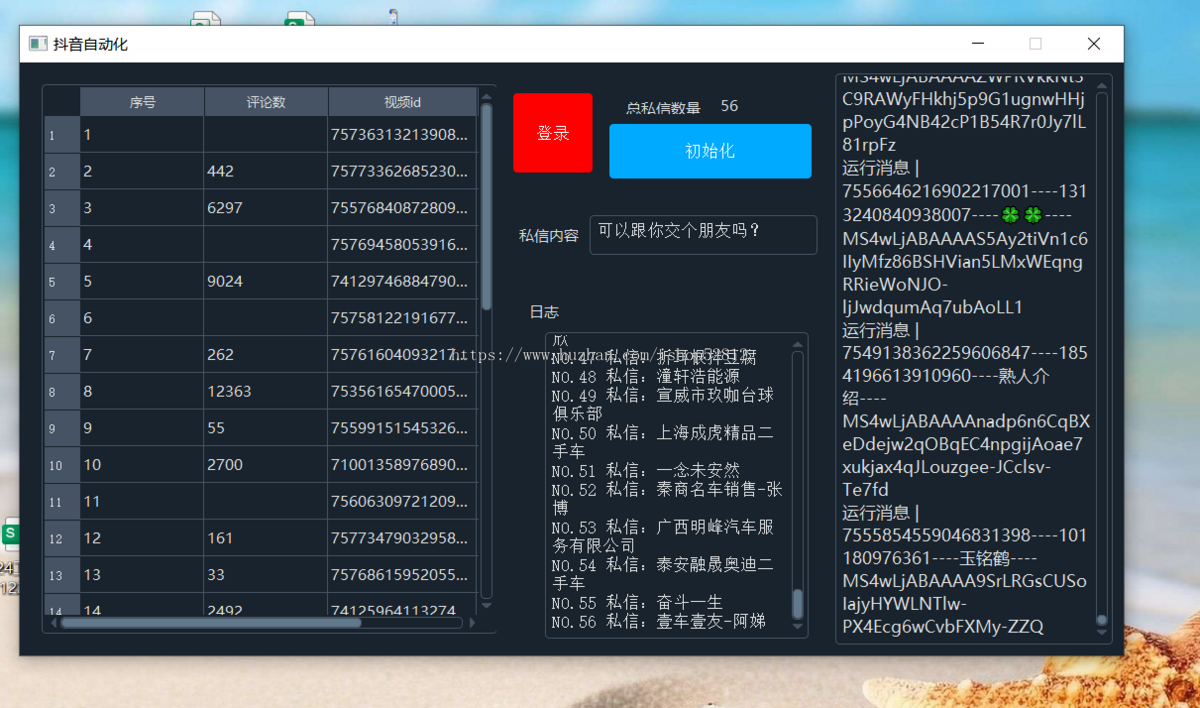Click the green S app icon at the screen's left edge
The width and height of the screenshot is (1200, 708).
10,533
